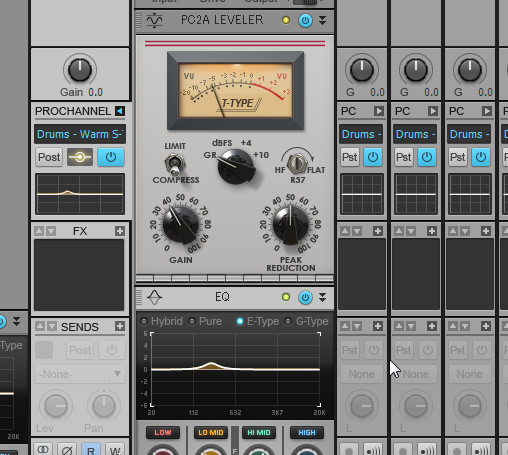Click the send Pan knob
Image resolution: width=508 pixels, height=455 pixels.
click(104, 406)
